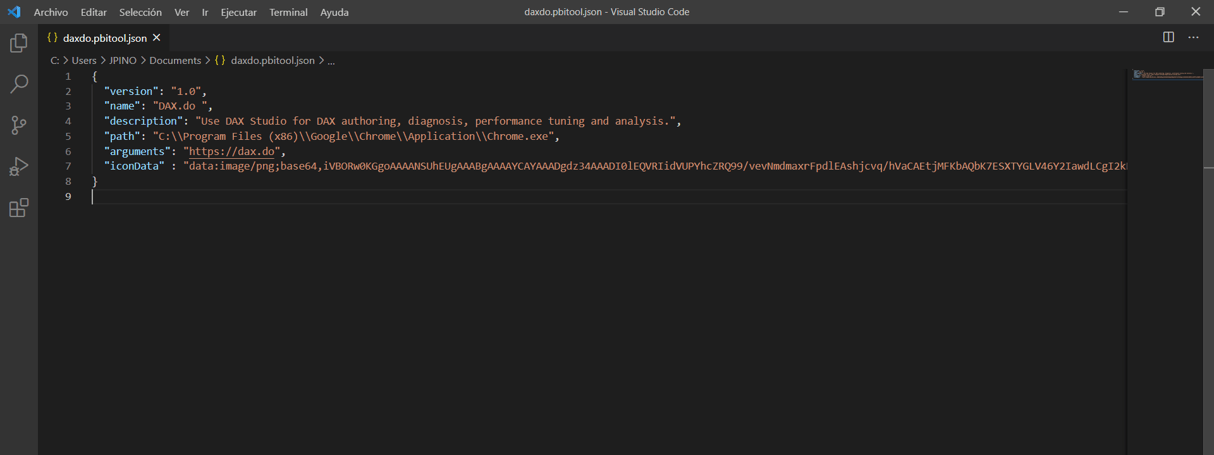1214x455 pixels.
Task: Click the https://dax.do link in code
Action: (x=234, y=151)
